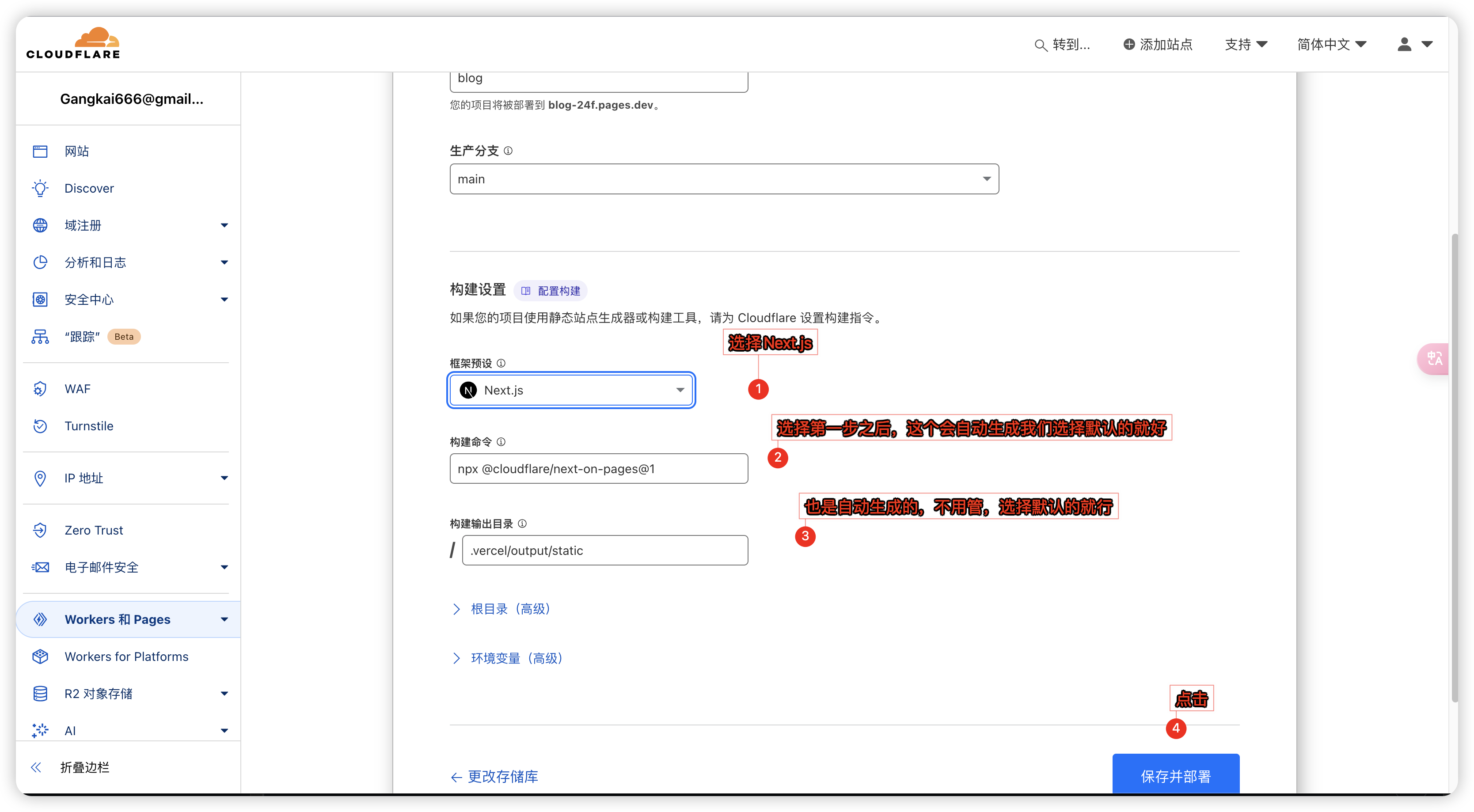Image resolution: width=1474 pixels, height=812 pixels.
Task: Select the Turnstile icon
Action: click(40, 426)
